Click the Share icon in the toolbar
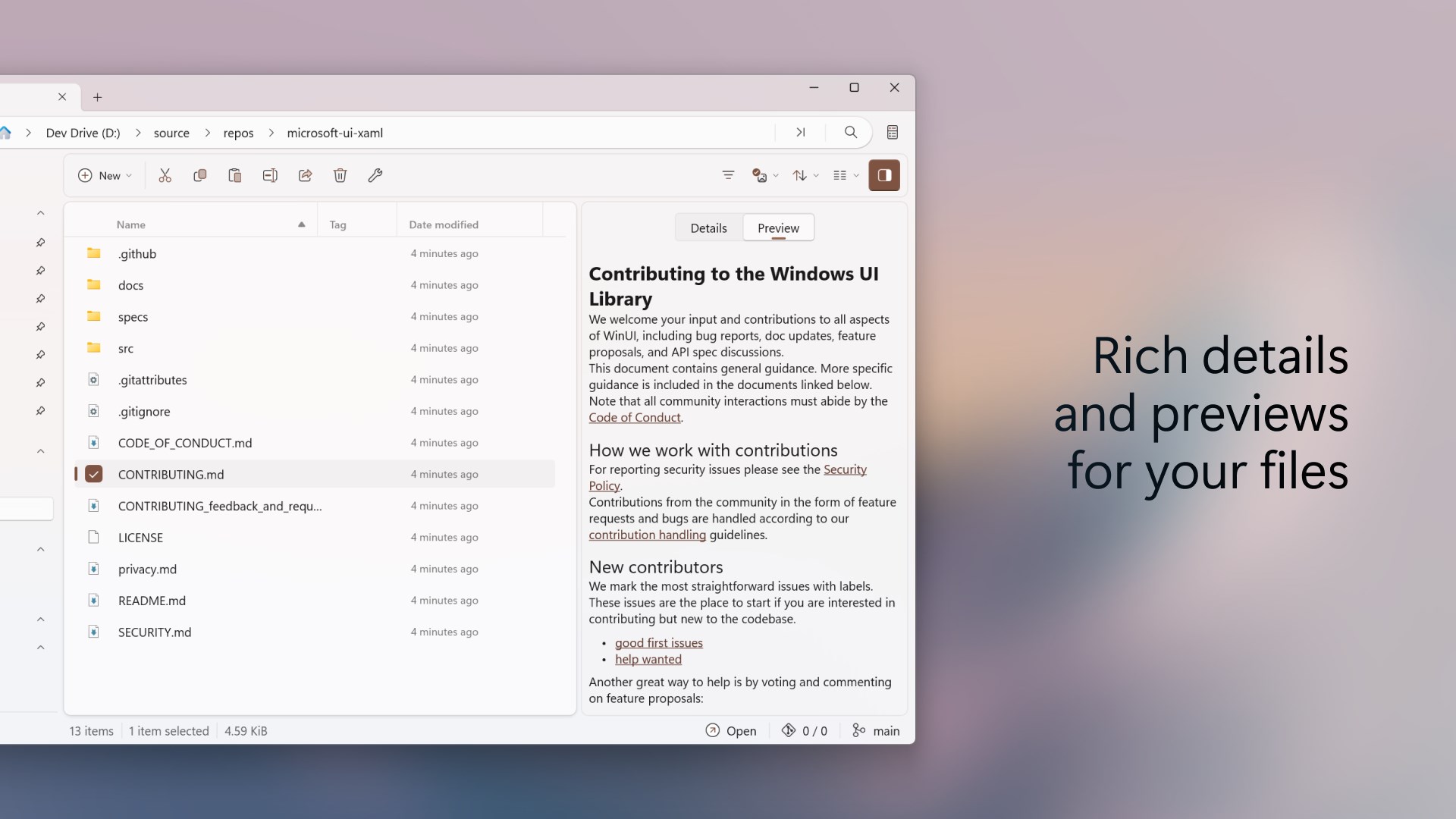The width and height of the screenshot is (1456, 819). coord(304,175)
